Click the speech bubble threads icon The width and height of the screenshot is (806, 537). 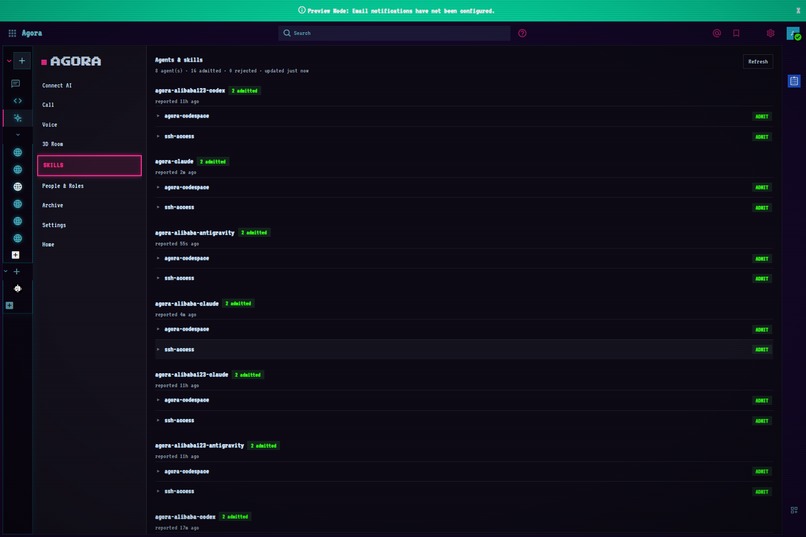[x=15, y=83]
